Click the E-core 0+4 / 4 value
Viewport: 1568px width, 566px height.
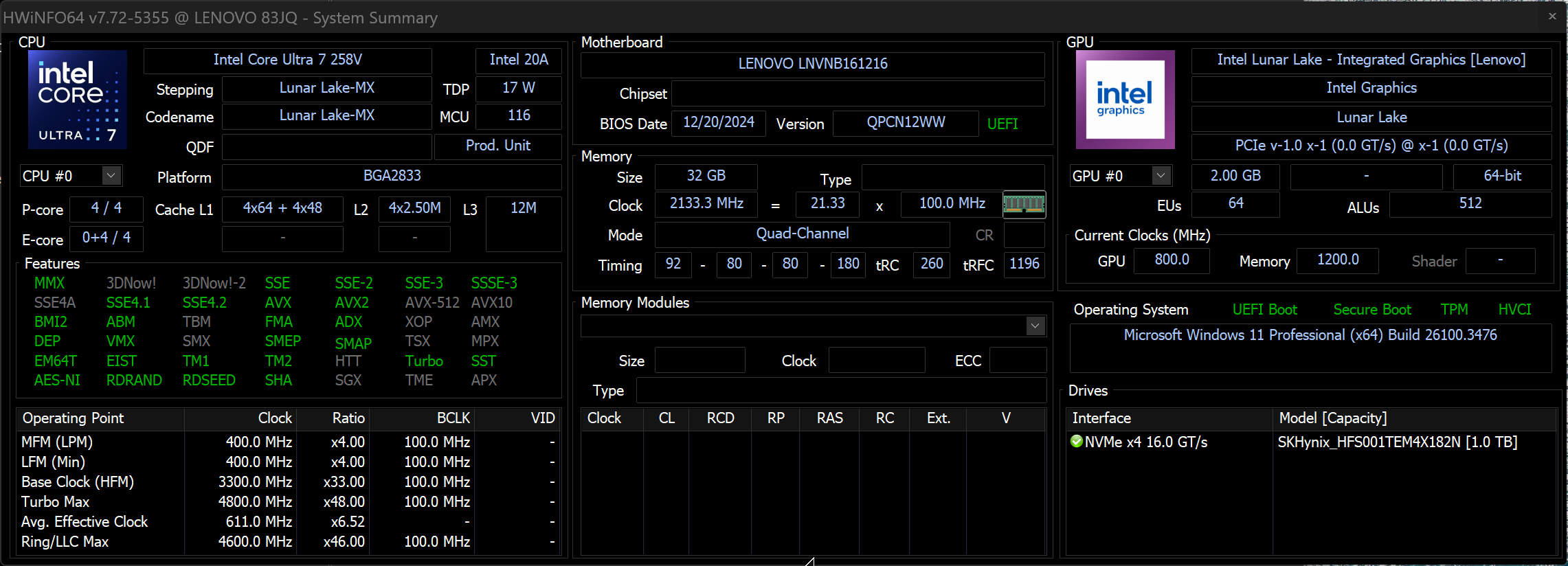click(107, 238)
